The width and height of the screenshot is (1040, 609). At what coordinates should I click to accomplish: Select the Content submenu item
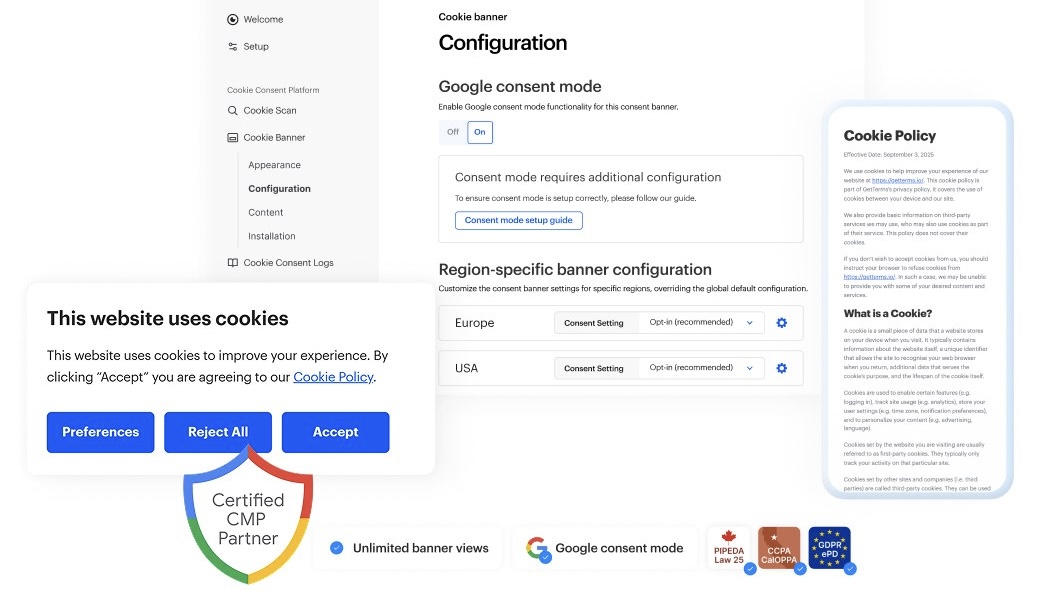pos(266,212)
